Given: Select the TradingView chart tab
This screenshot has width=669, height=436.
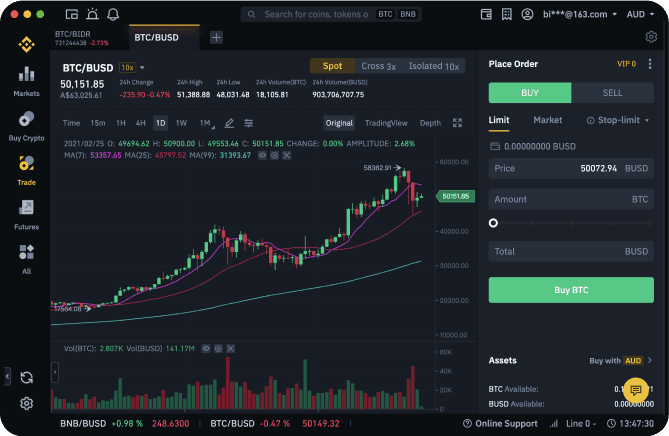Looking at the screenshot, I should tap(386, 123).
